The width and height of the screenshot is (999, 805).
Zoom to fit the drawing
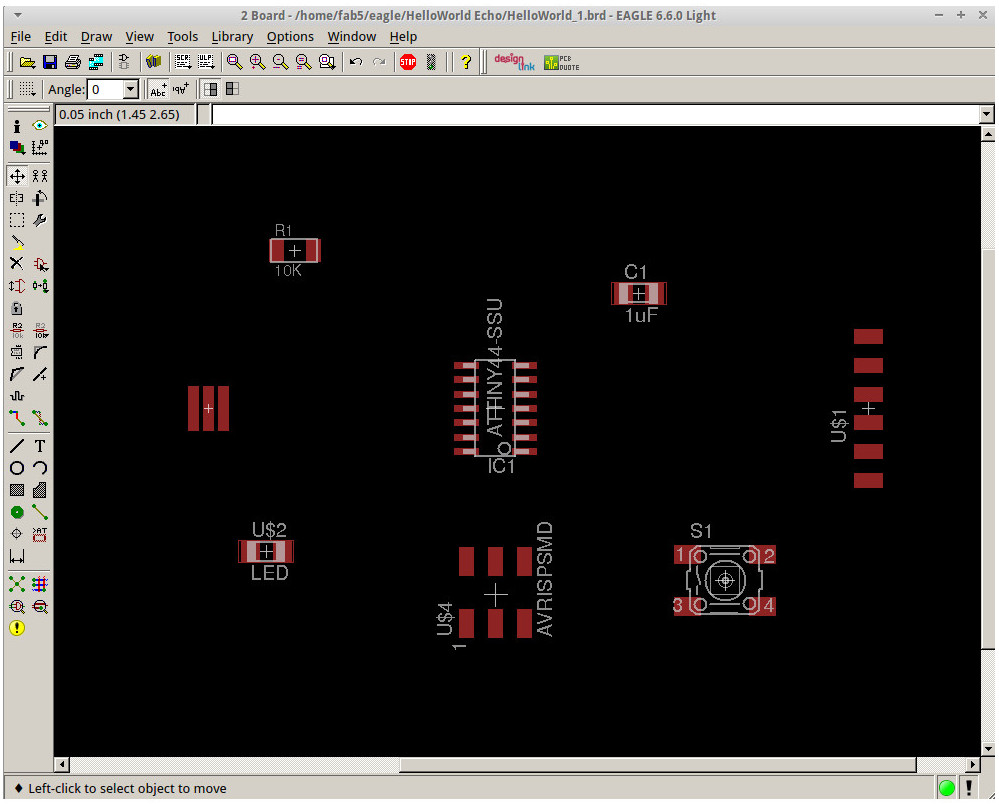tap(234, 62)
